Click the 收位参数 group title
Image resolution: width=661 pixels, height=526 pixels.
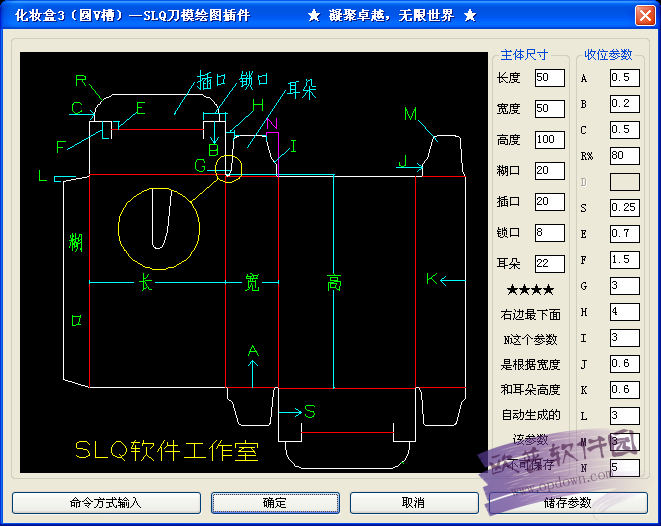pos(608,55)
